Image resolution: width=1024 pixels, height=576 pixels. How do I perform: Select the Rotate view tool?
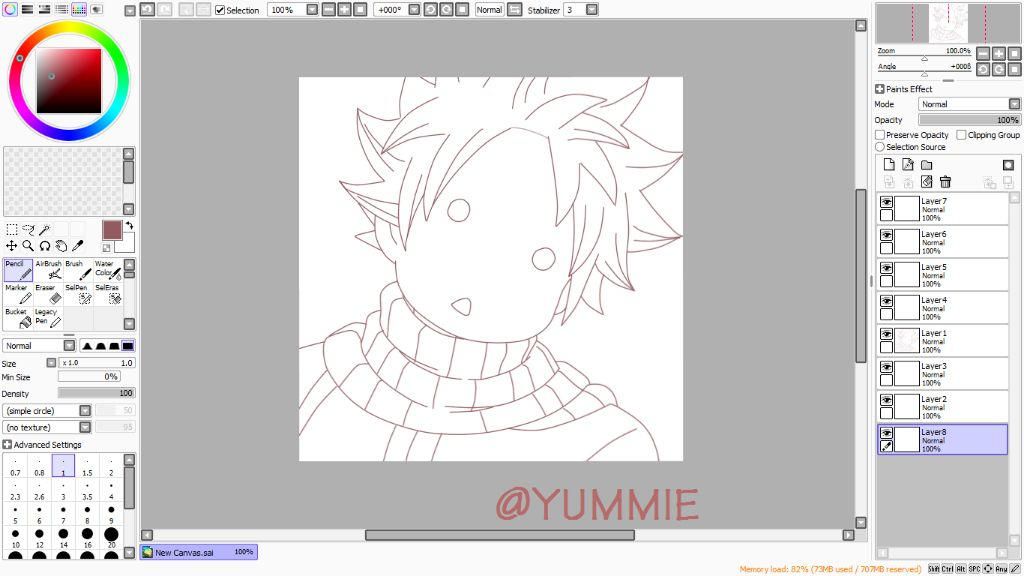[x=44, y=246]
